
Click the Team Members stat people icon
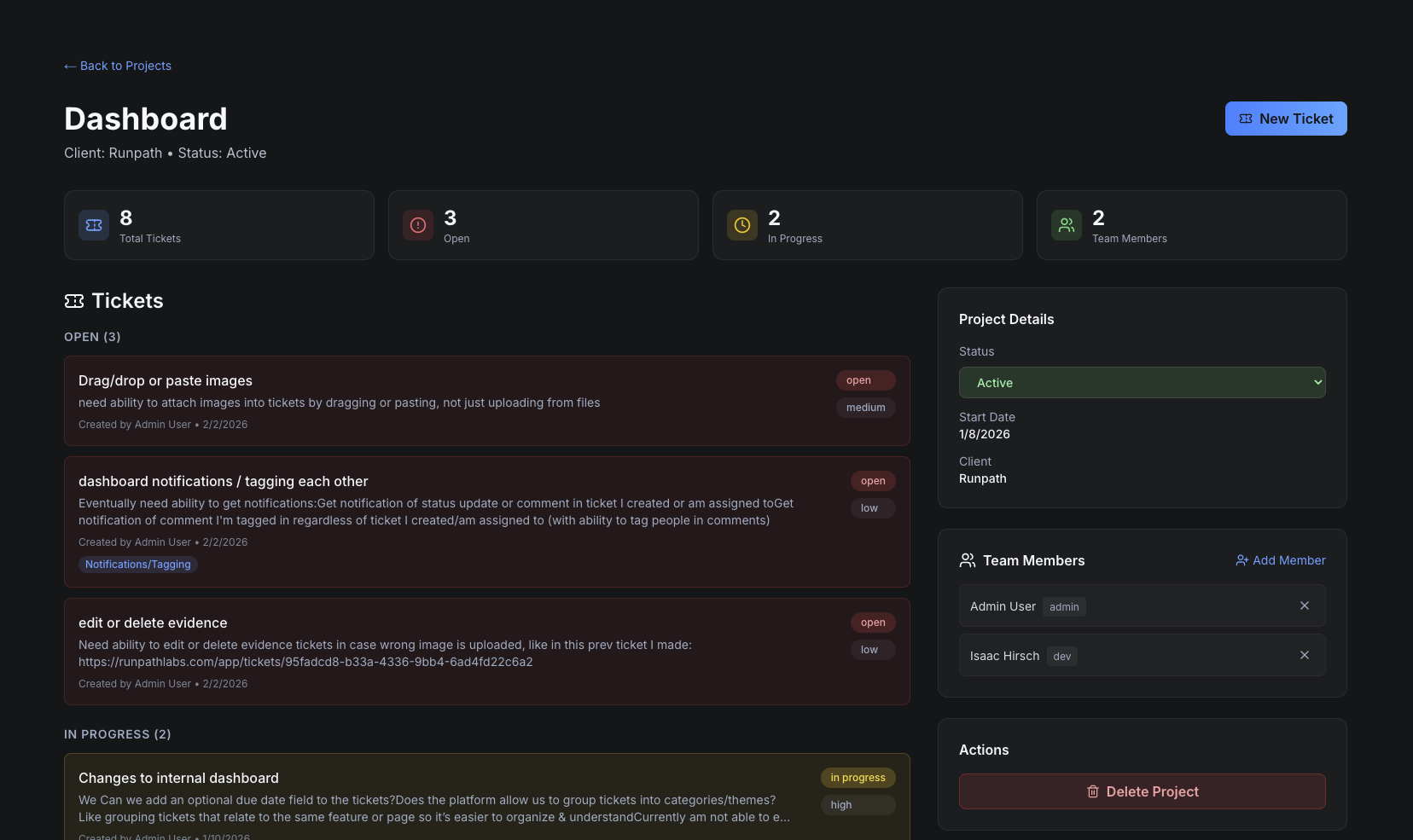(1067, 225)
